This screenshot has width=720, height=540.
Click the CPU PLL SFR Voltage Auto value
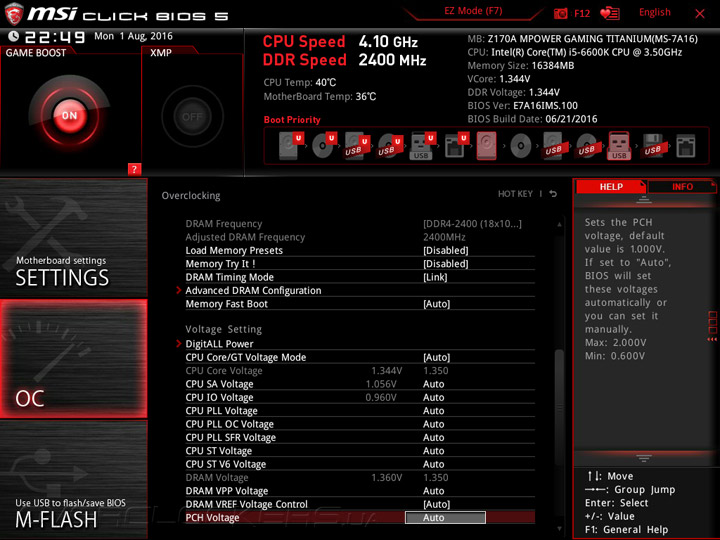click(x=433, y=437)
